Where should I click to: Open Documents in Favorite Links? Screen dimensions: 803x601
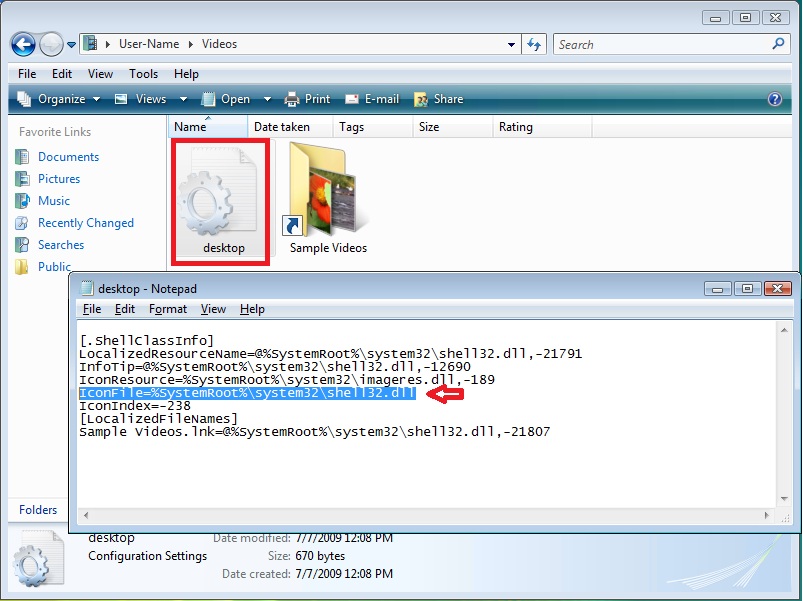(x=69, y=157)
